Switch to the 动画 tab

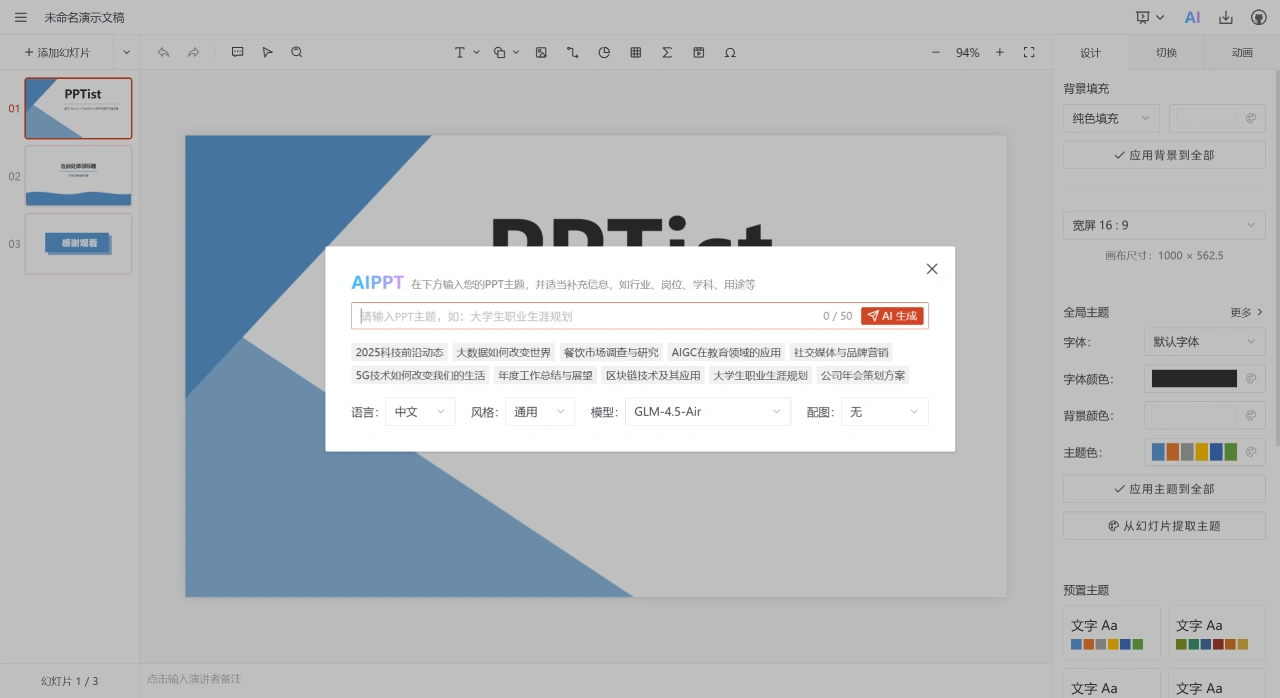(1242, 53)
